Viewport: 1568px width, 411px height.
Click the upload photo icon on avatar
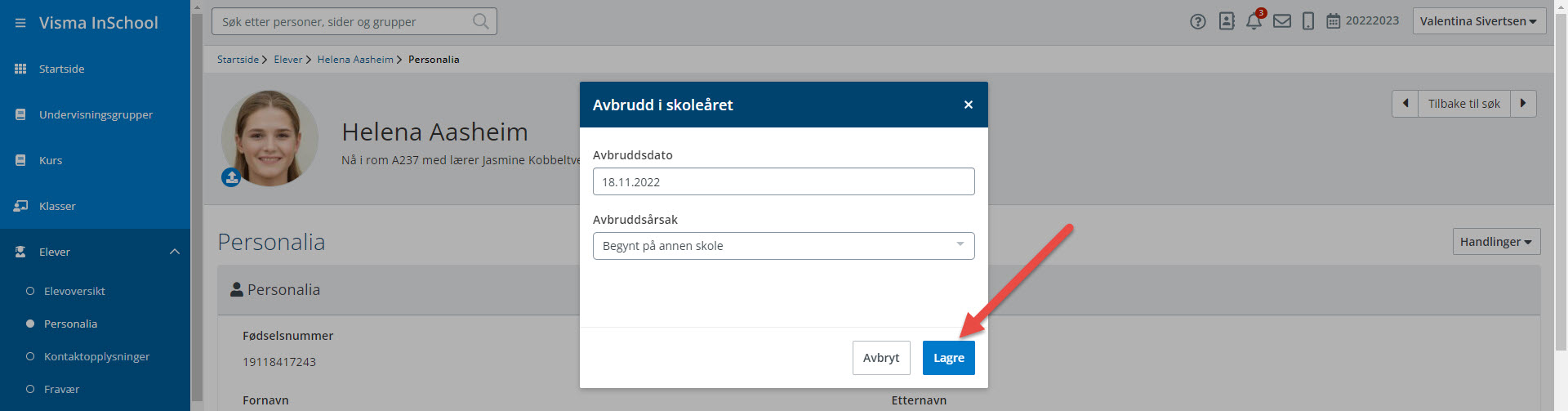pos(231,176)
